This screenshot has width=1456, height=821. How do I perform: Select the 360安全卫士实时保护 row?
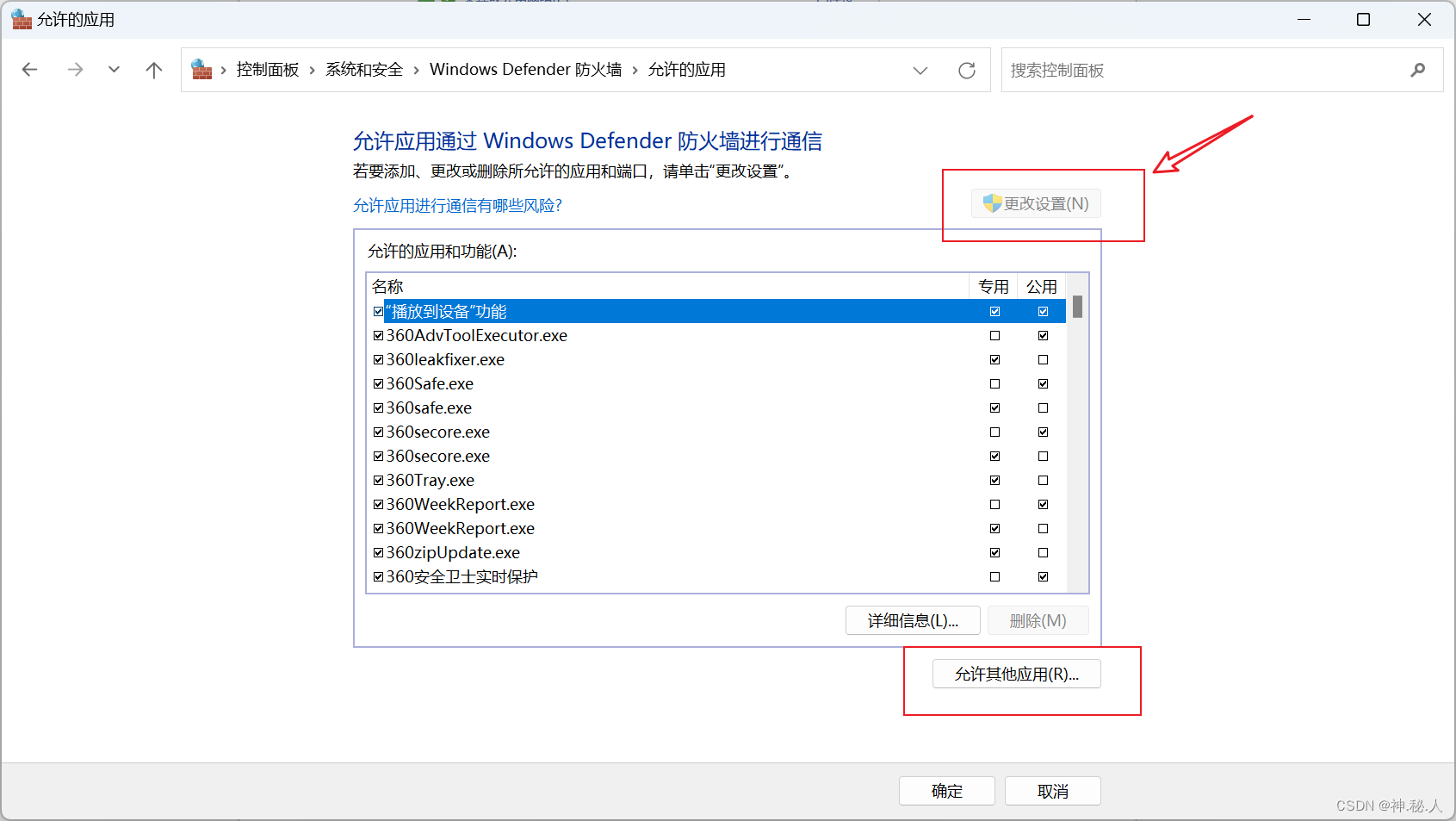pyautogui.click(x=716, y=576)
